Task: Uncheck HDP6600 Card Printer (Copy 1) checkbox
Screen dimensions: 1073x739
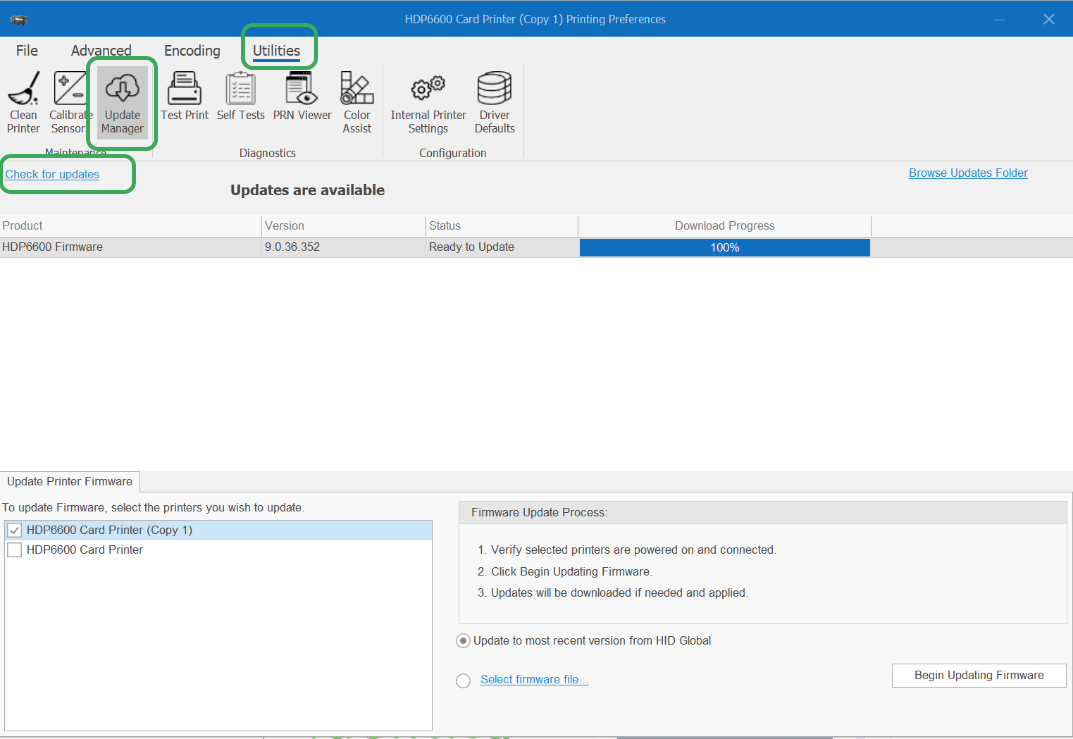Action: pos(14,530)
